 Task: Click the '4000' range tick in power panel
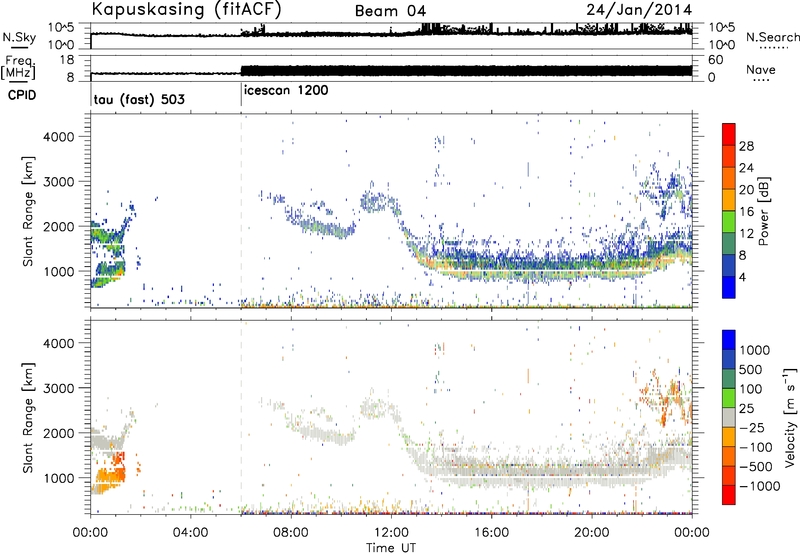[58, 137]
